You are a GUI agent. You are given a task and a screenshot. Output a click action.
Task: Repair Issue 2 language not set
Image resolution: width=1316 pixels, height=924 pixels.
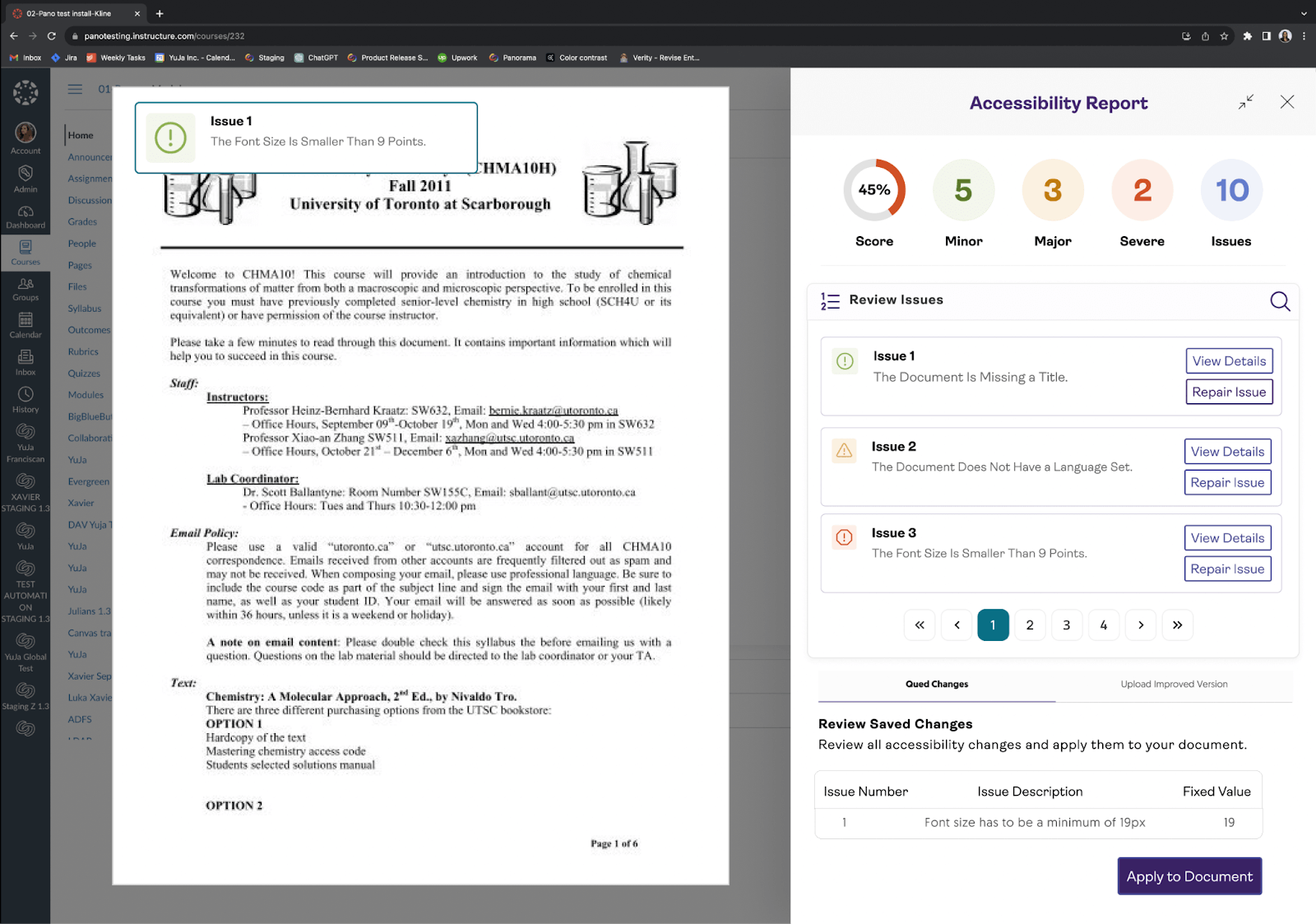1227,482
